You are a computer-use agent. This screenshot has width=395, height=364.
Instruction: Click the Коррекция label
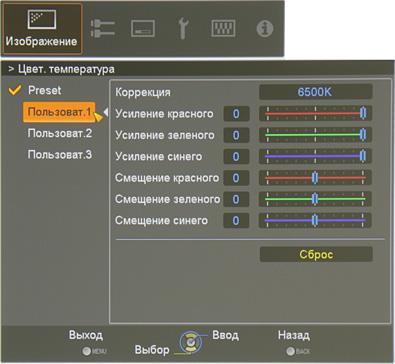[143, 92]
